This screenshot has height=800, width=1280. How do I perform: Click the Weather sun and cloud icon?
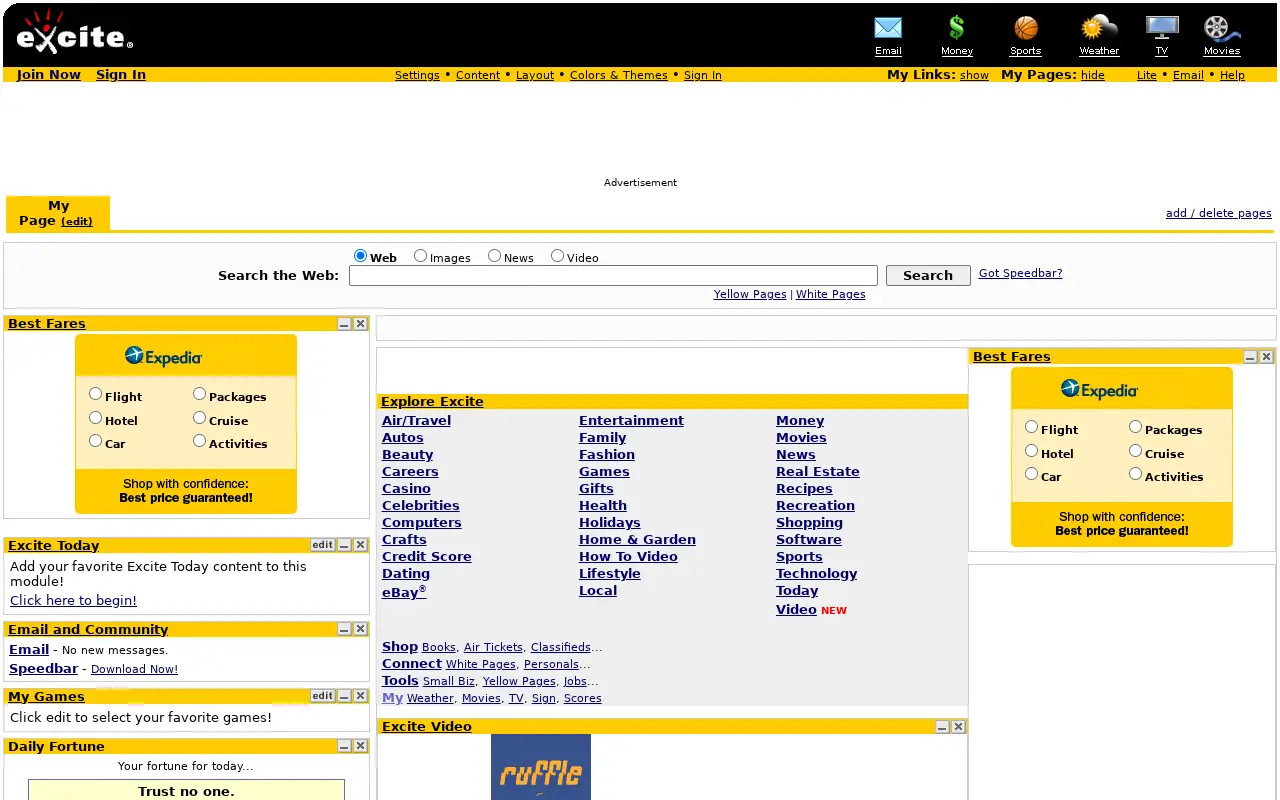pos(1099,28)
